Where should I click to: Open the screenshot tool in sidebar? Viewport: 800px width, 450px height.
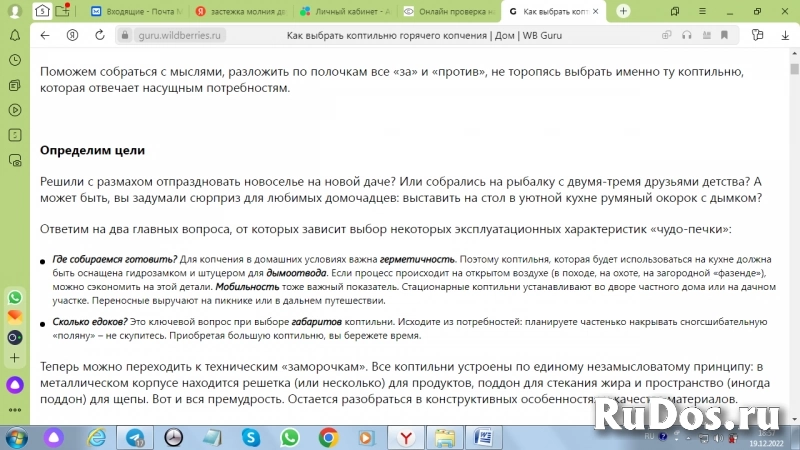(x=15, y=161)
